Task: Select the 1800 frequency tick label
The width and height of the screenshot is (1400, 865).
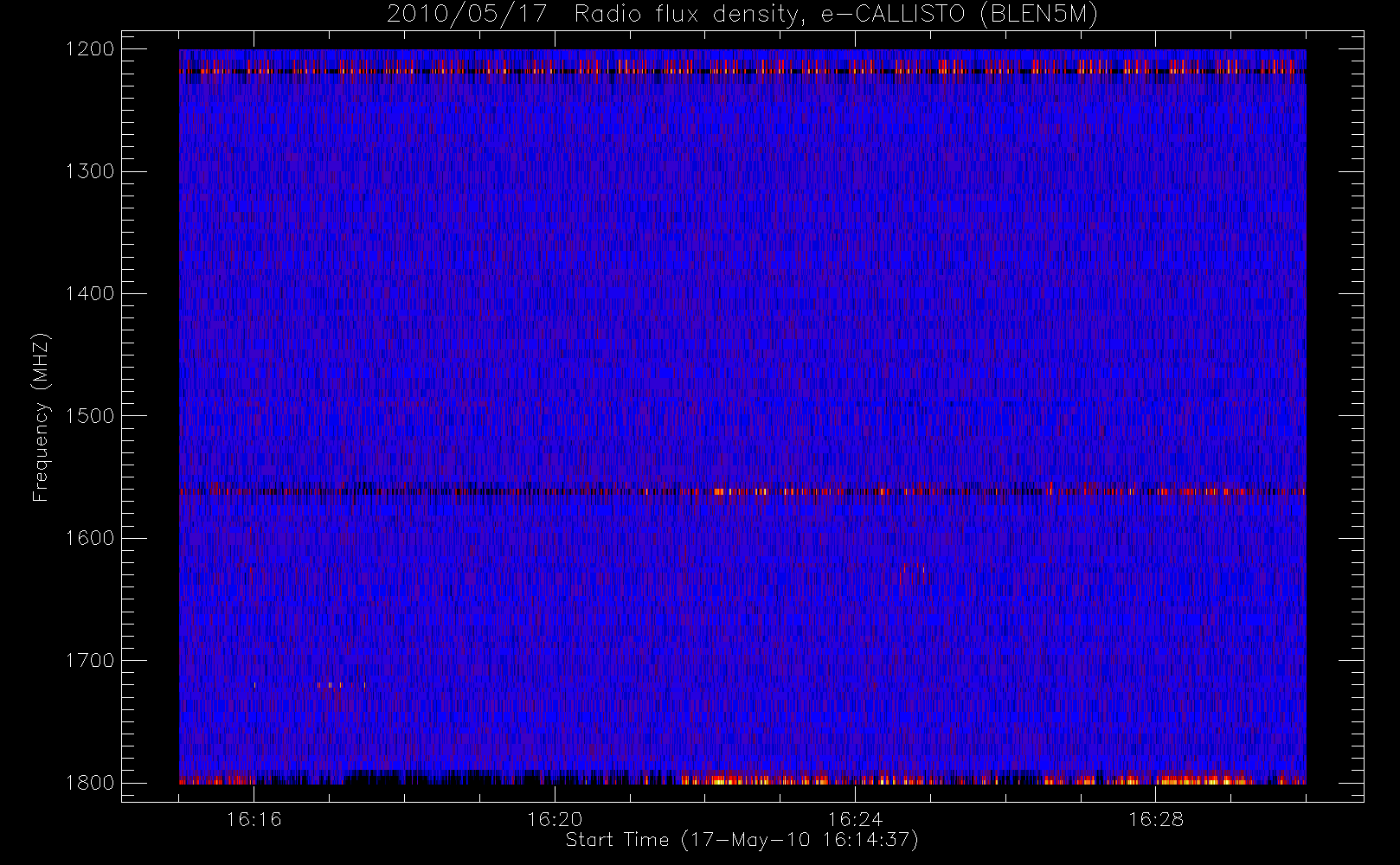Action: click(x=90, y=782)
